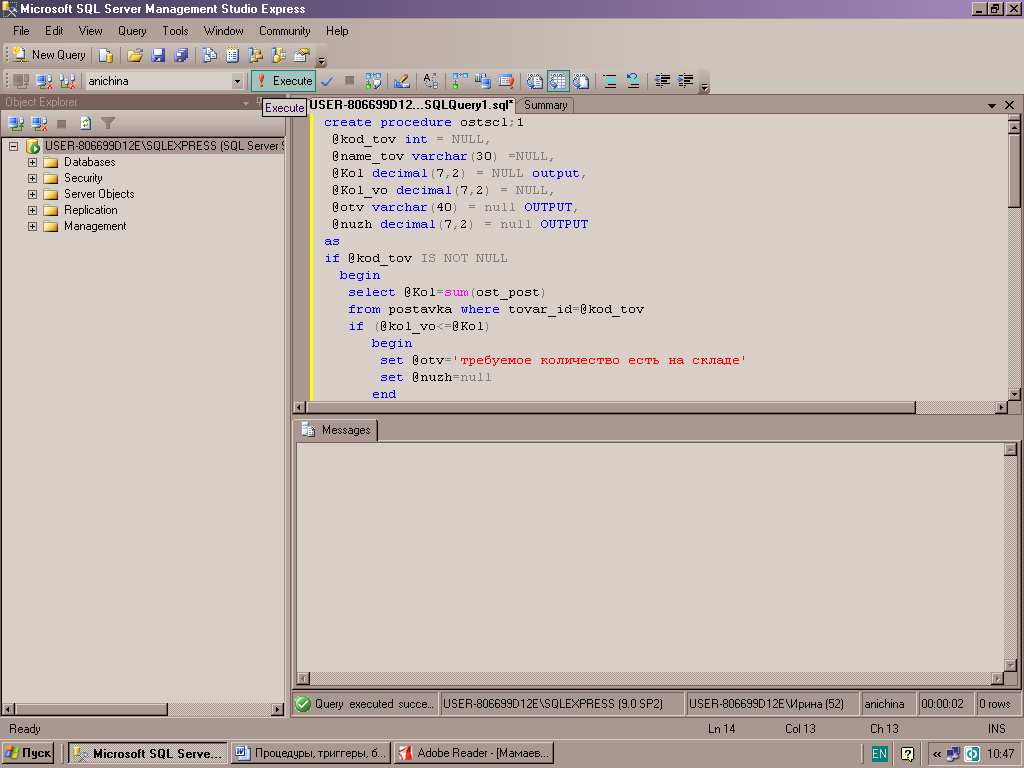This screenshot has height=768, width=1024.
Task: Open the View menu
Action: click(x=90, y=31)
